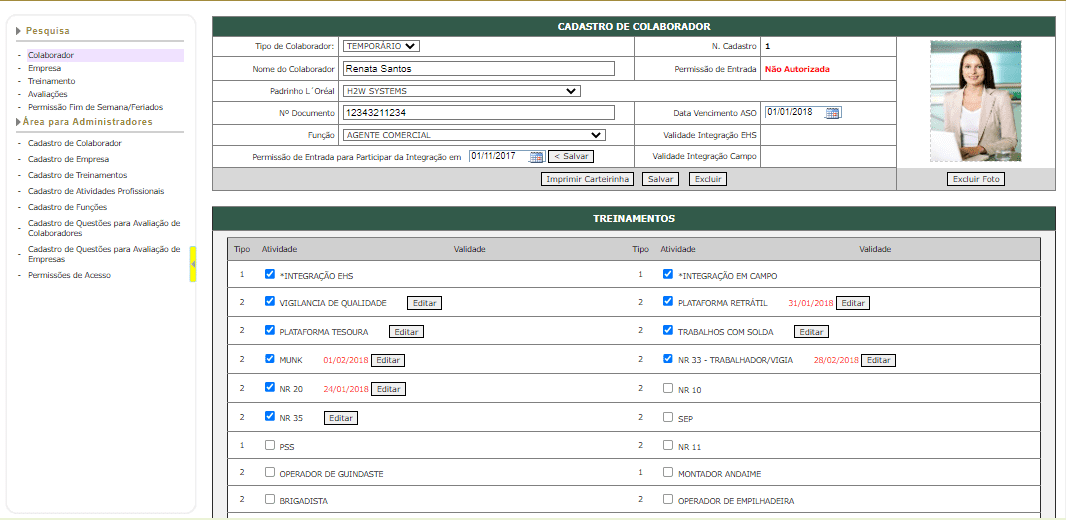Open Avaliações in sidebar
The width and height of the screenshot is (1066, 520).
48,94
